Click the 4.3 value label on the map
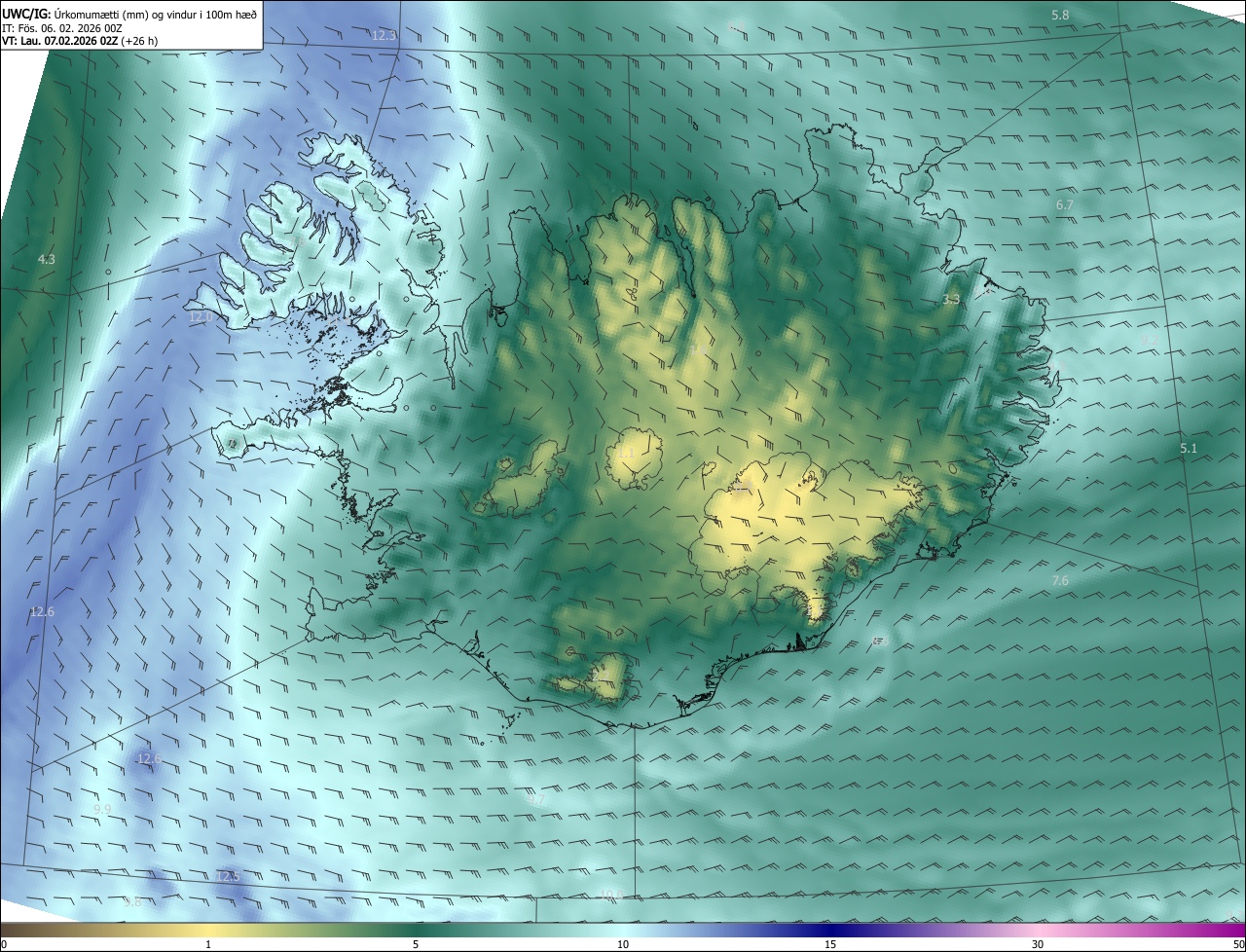 (x=46, y=259)
